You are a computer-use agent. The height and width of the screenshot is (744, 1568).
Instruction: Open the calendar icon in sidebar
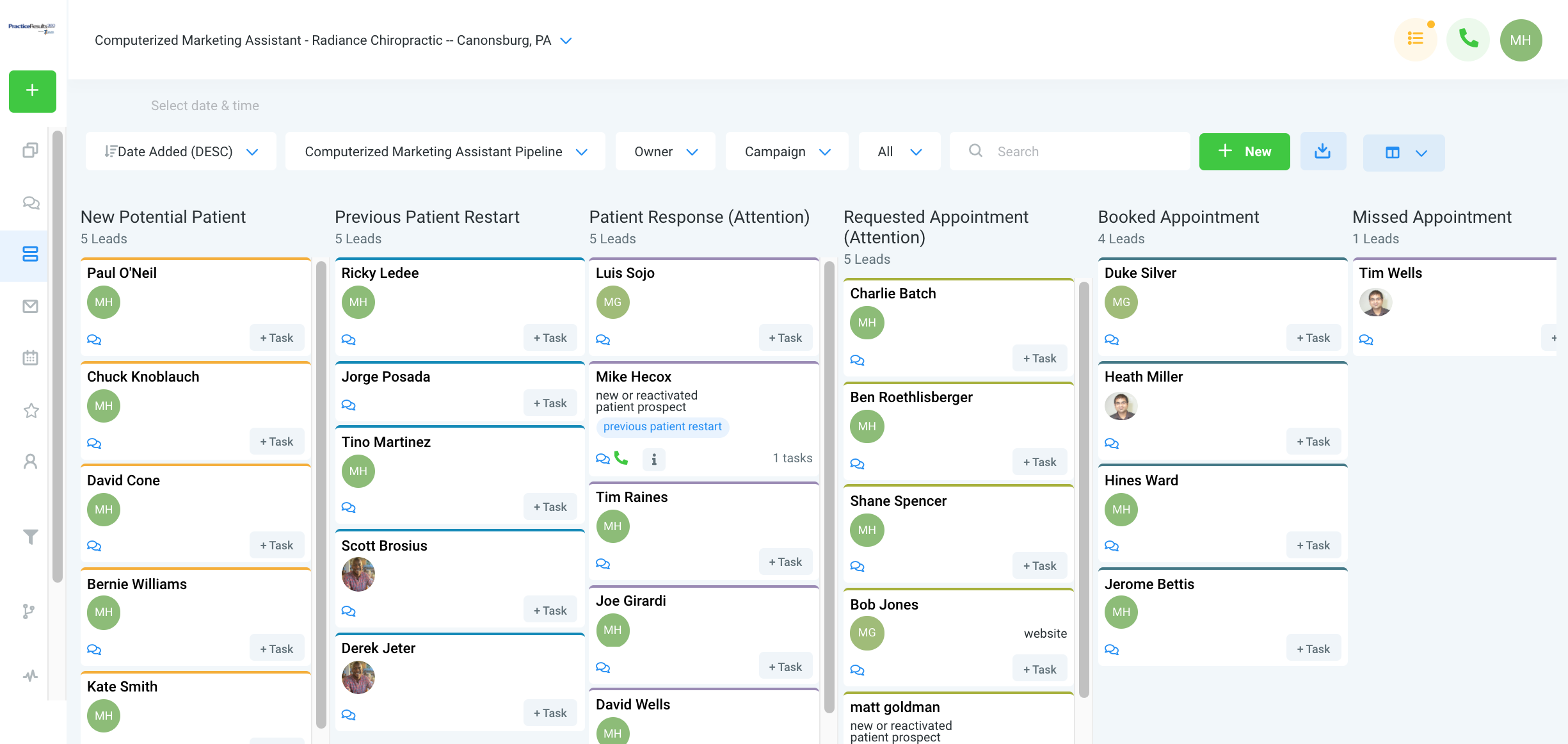click(x=30, y=357)
